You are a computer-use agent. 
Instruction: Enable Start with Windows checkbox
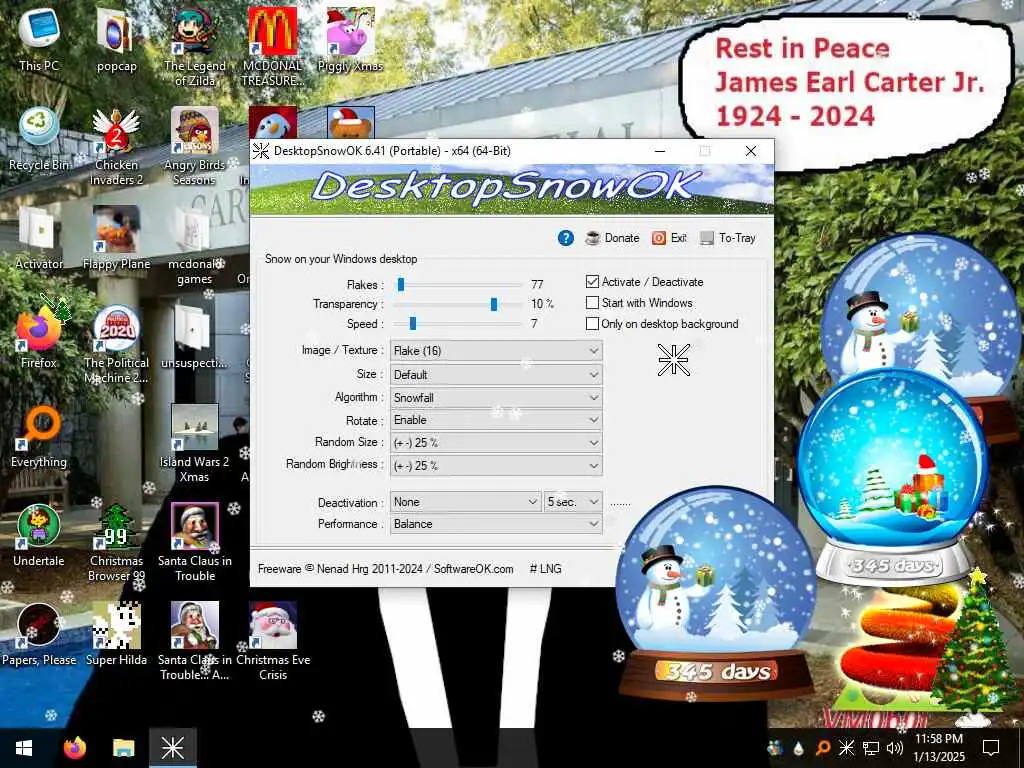click(592, 302)
